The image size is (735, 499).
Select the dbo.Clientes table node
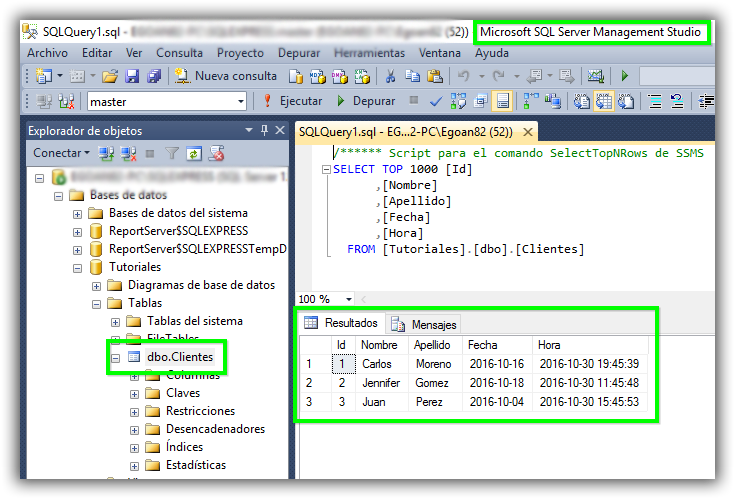[180, 357]
